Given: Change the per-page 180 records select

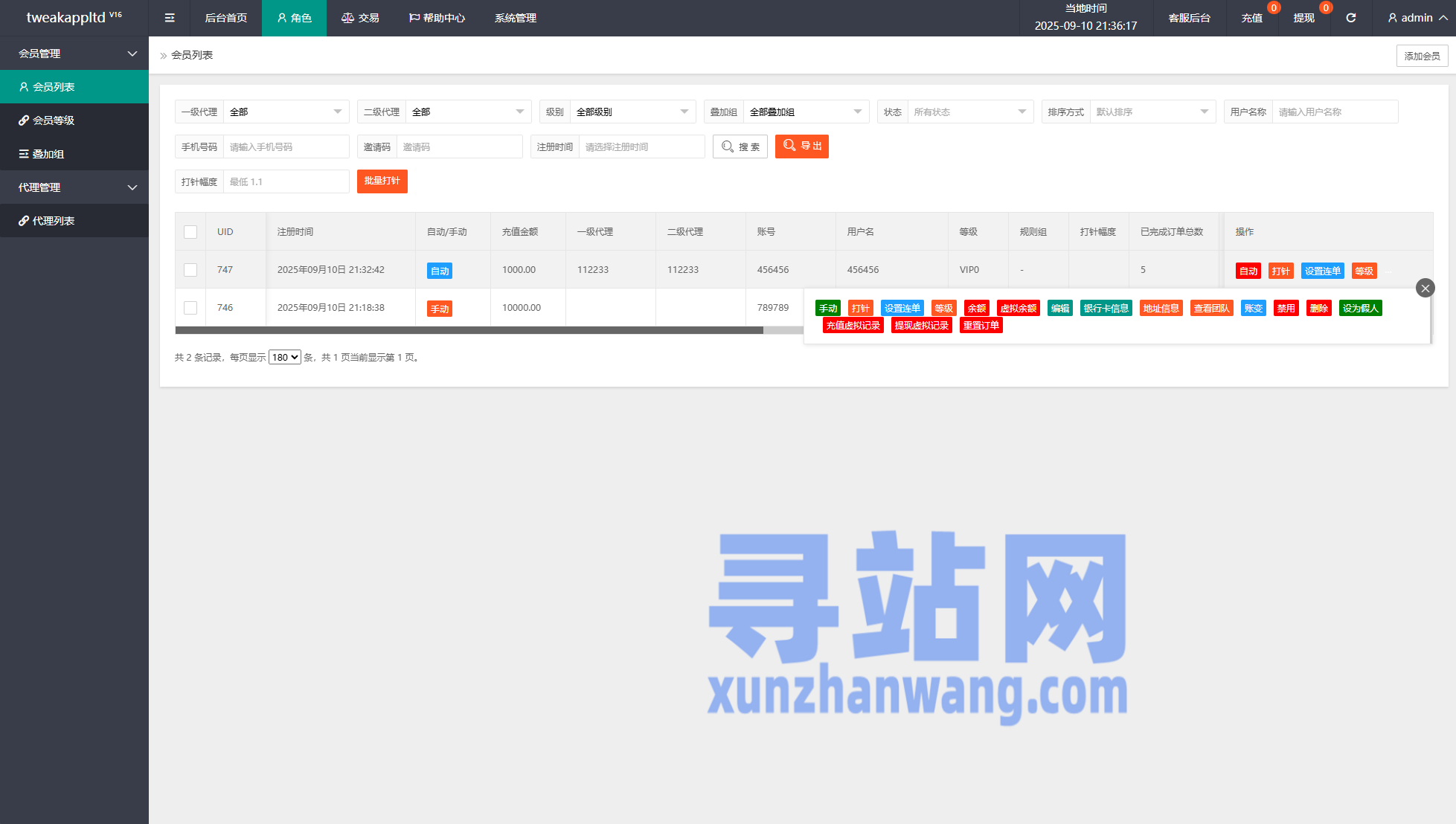Looking at the screenshot, I should [284, 358].
